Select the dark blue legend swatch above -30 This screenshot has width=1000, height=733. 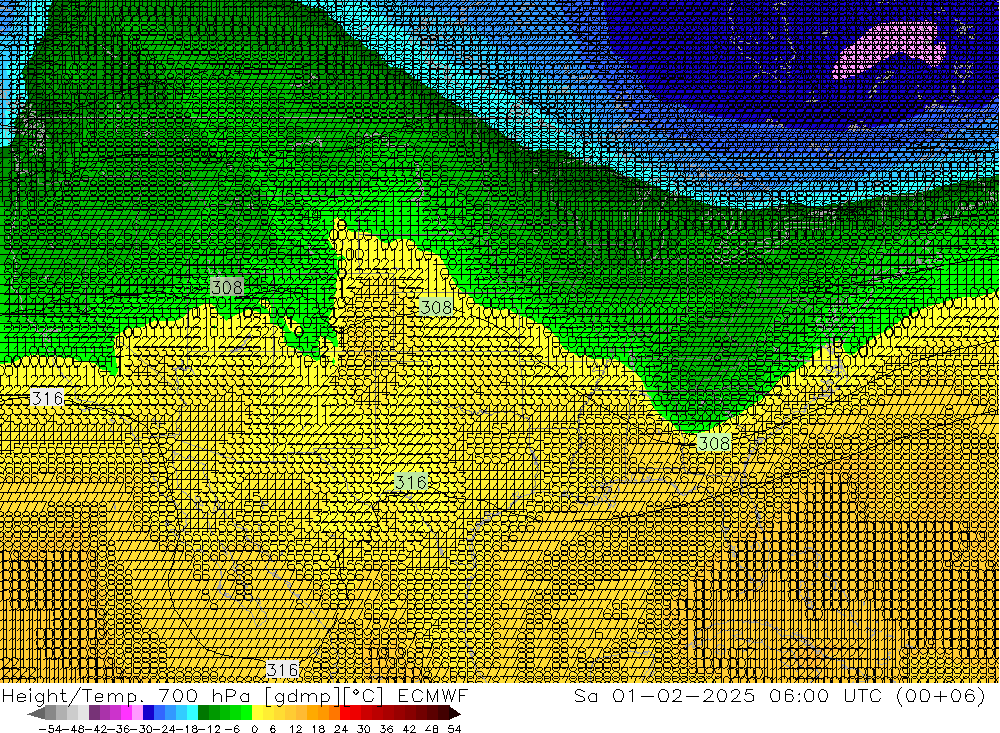click(148, 713)
